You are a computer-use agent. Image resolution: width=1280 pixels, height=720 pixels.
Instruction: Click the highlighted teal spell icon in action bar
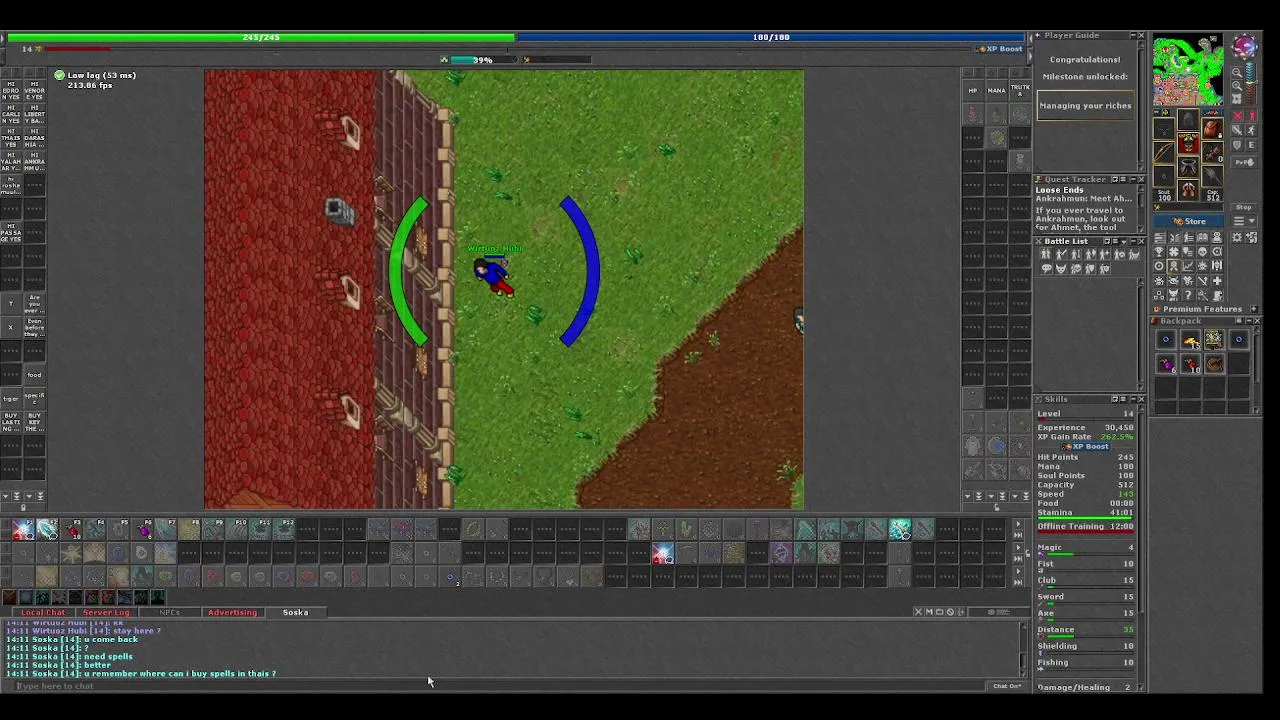click(900, 530)
